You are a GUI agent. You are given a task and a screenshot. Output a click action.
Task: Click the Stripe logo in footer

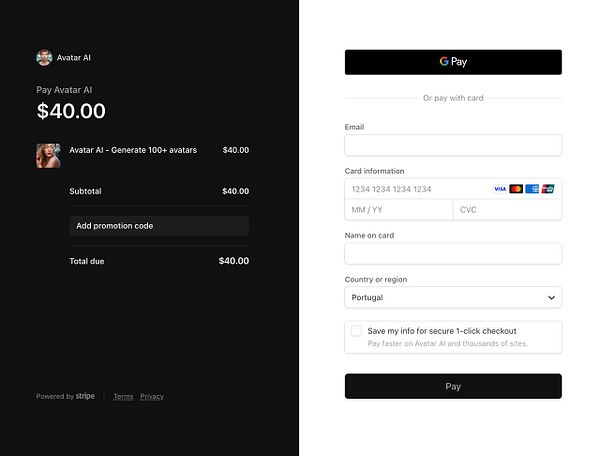coord(85,396)
